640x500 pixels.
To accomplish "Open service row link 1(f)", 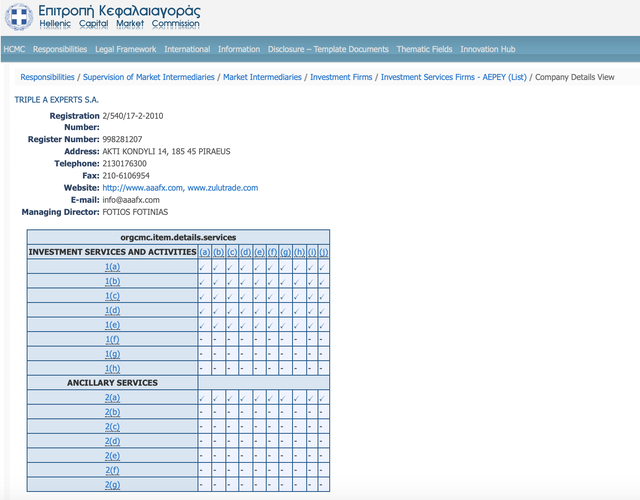I will (113, 340).
